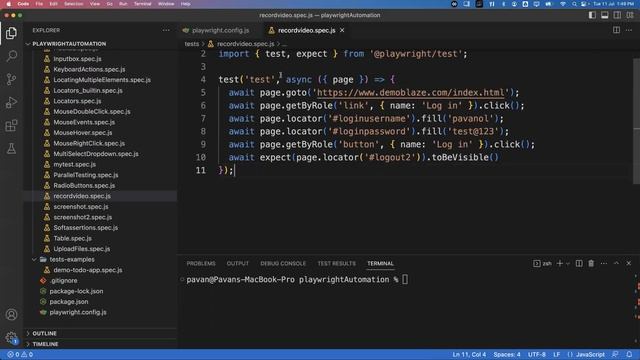
Task: Open screenshot2.spec.js file
Action: (x=82, y=217)
